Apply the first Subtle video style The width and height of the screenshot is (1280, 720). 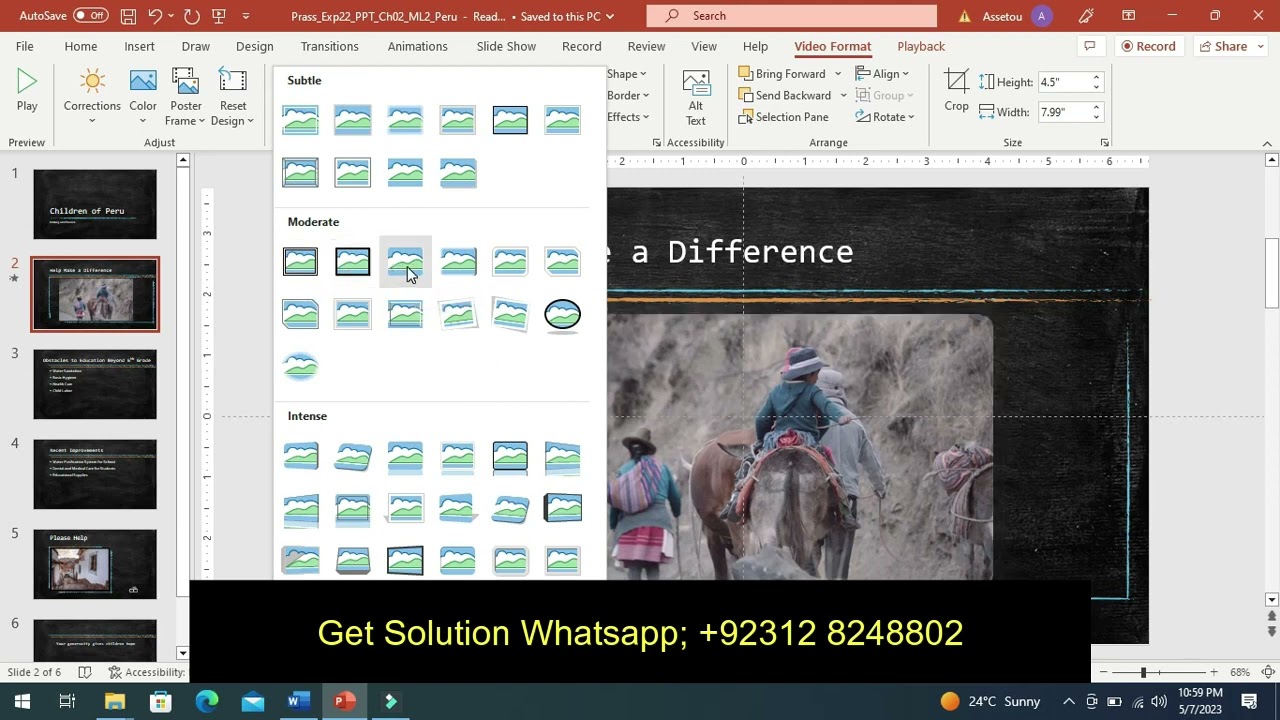click(300, 120)
